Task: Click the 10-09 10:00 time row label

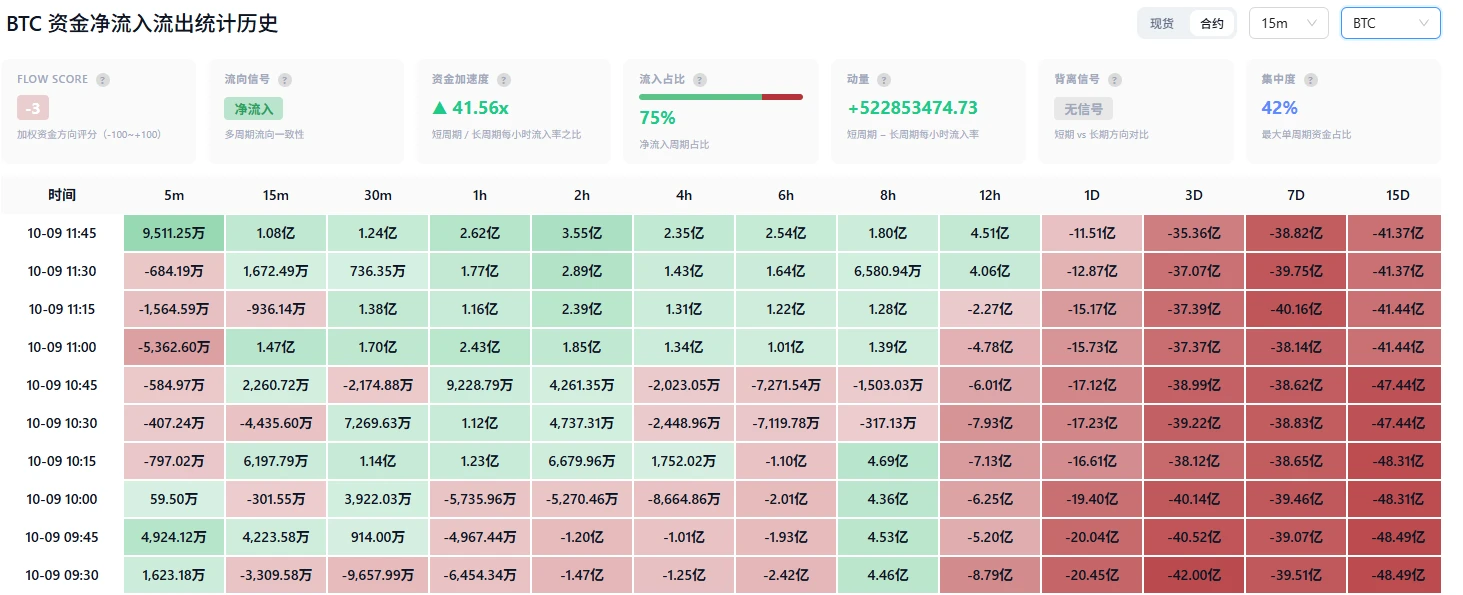Action: click(62, 499)
